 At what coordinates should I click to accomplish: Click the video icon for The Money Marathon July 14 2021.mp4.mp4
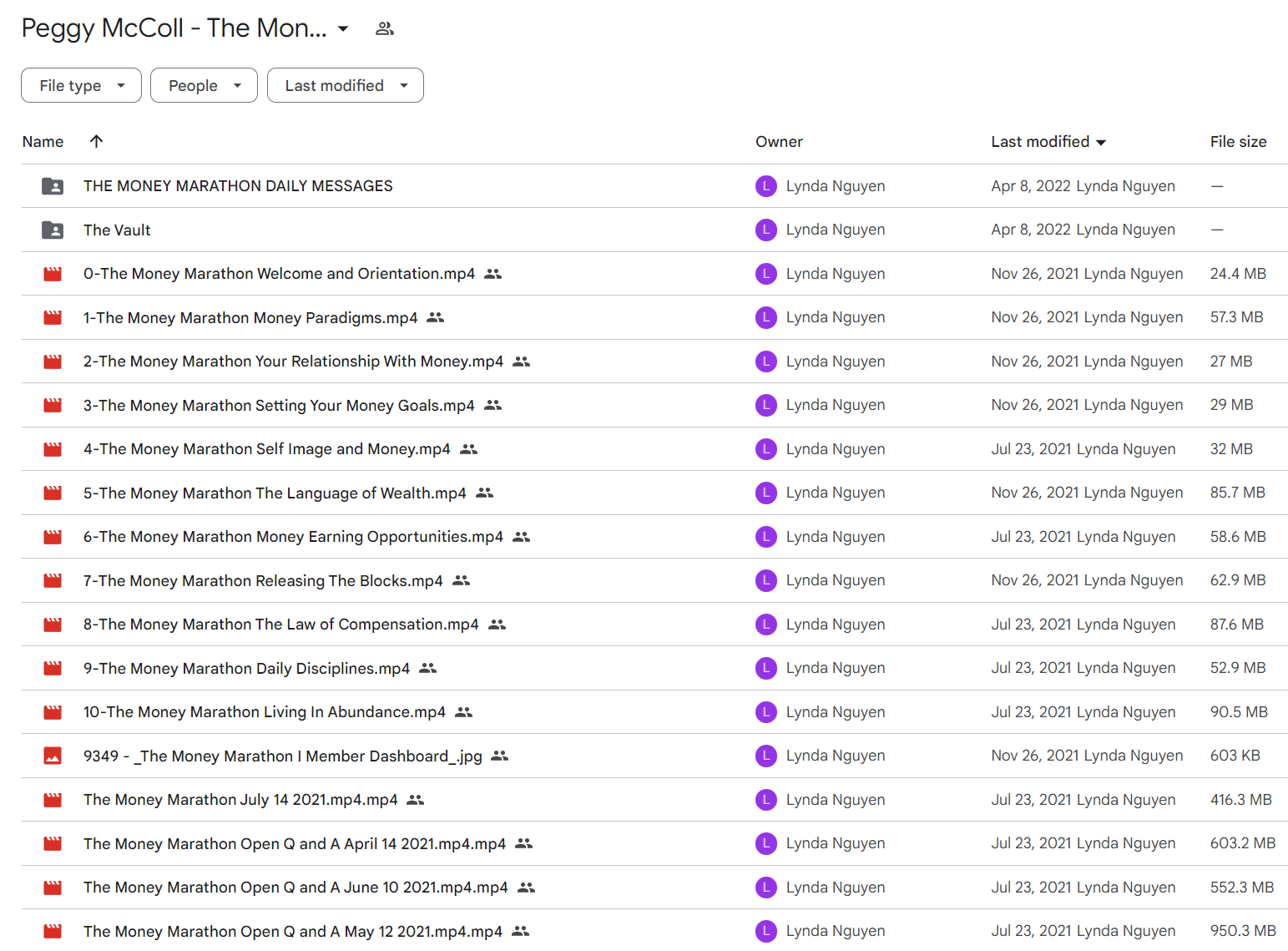click(53, 800)
